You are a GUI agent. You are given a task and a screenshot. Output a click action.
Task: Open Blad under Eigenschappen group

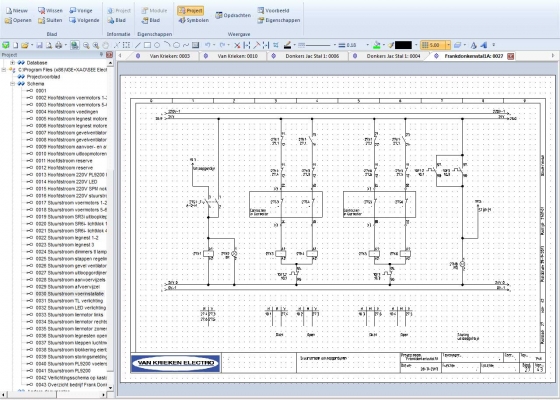[150, 20]
